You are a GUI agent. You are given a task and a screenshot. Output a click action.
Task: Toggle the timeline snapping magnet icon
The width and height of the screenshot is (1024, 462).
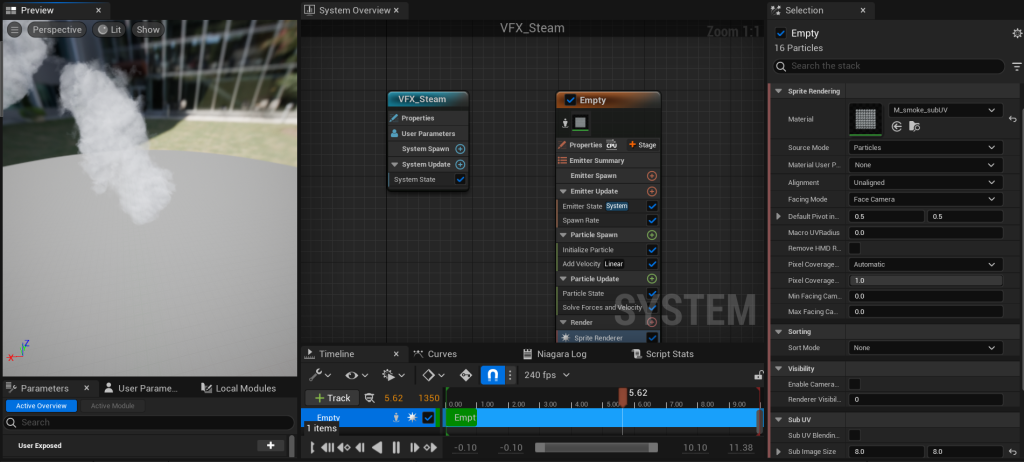pyautogui.click(x=493, y=375)
